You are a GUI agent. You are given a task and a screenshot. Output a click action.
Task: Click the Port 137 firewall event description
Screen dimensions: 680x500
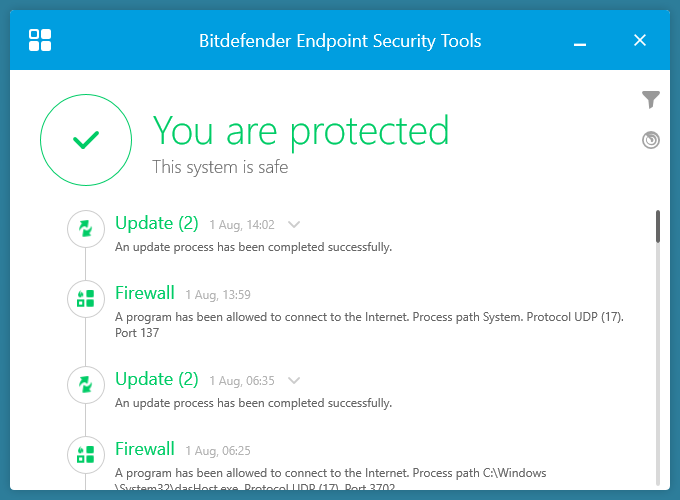coord(368,325)
